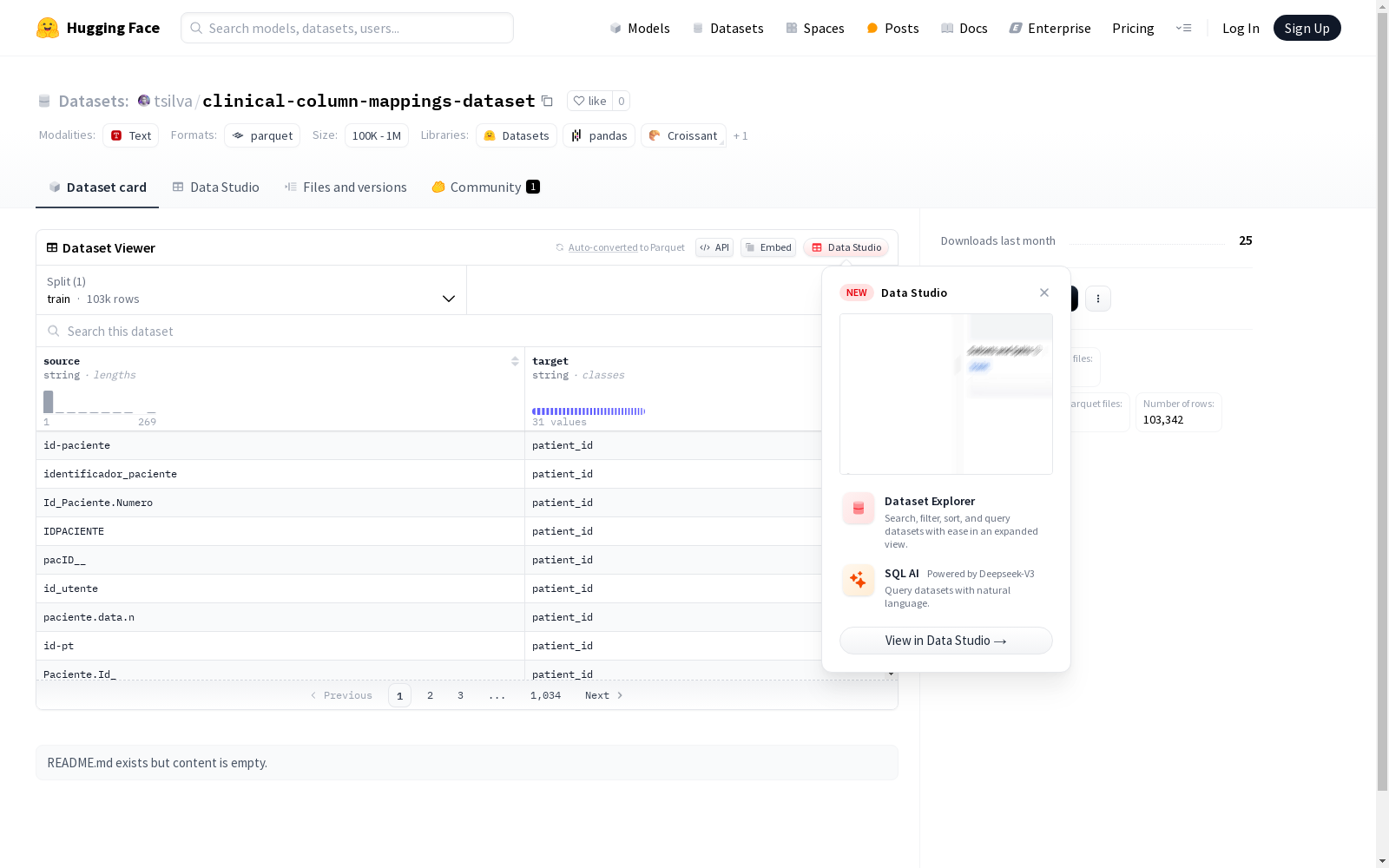
Task: Switch to the Data Studio tab
Action: pyautogui.click(x=215, y=187)
